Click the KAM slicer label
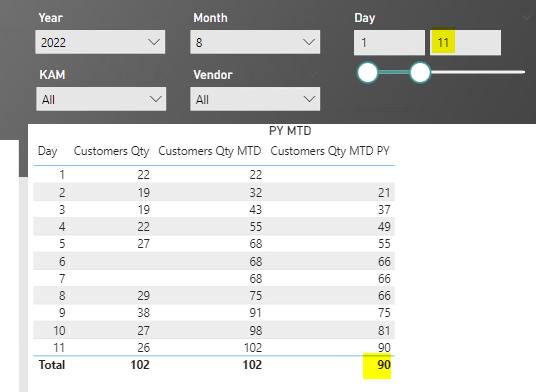This screenshot has width=536, height=392. 52,75
